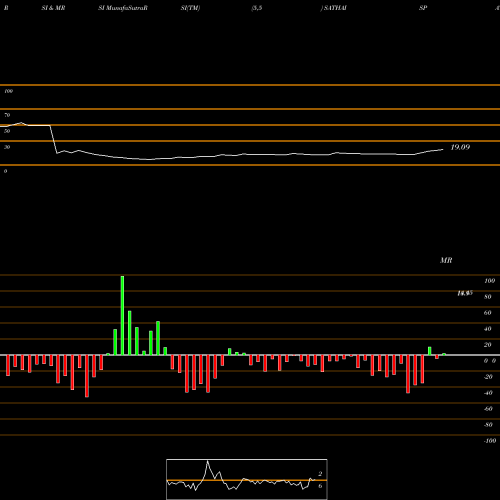Click the '70' label on the RSI axis
Image resolution: width=500 pixels, height=500 pixels.
tap(7, 115)
